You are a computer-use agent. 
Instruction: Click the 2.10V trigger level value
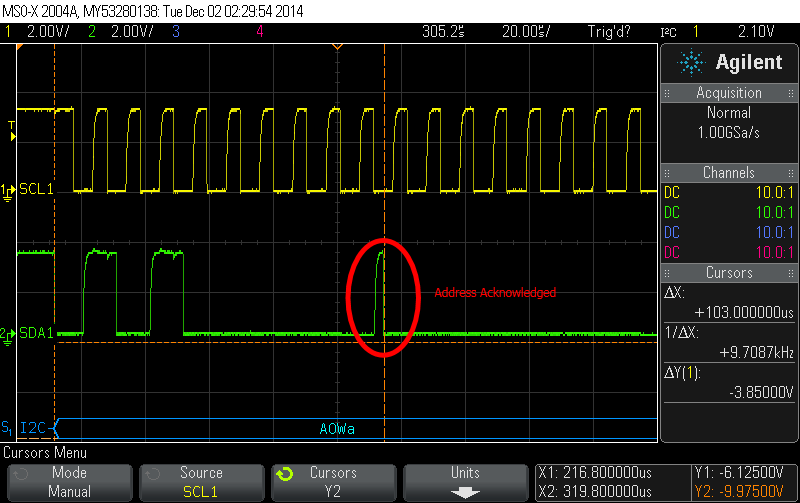tap(756, 32)
